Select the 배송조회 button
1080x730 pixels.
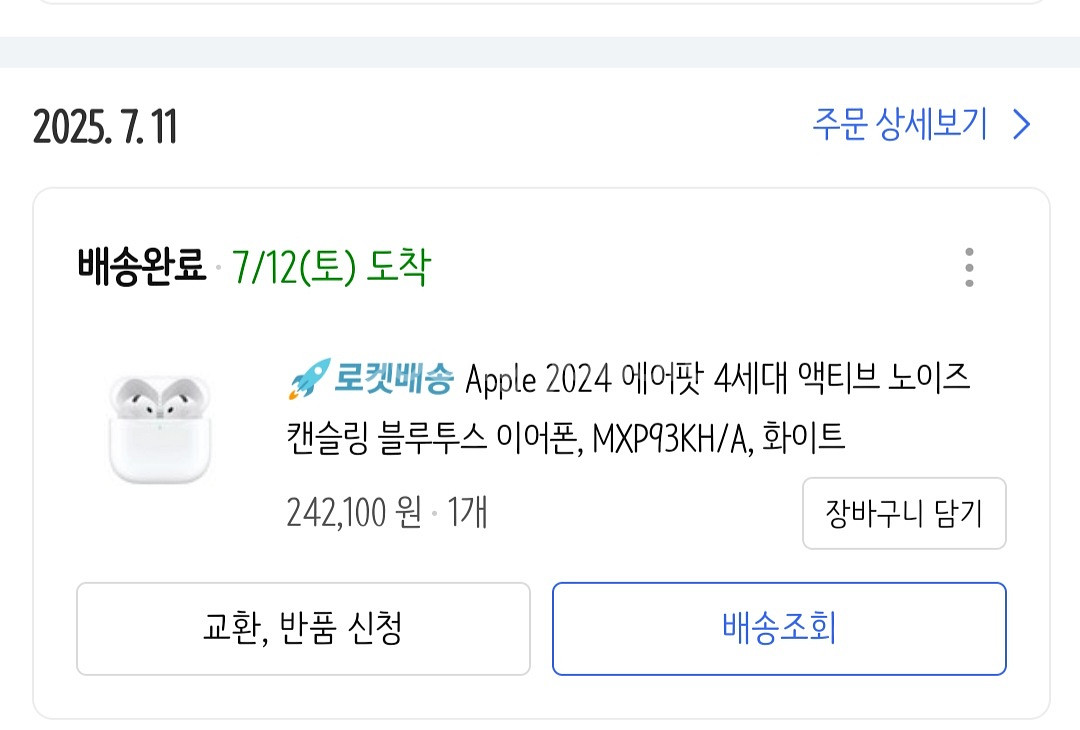(779, 629)
